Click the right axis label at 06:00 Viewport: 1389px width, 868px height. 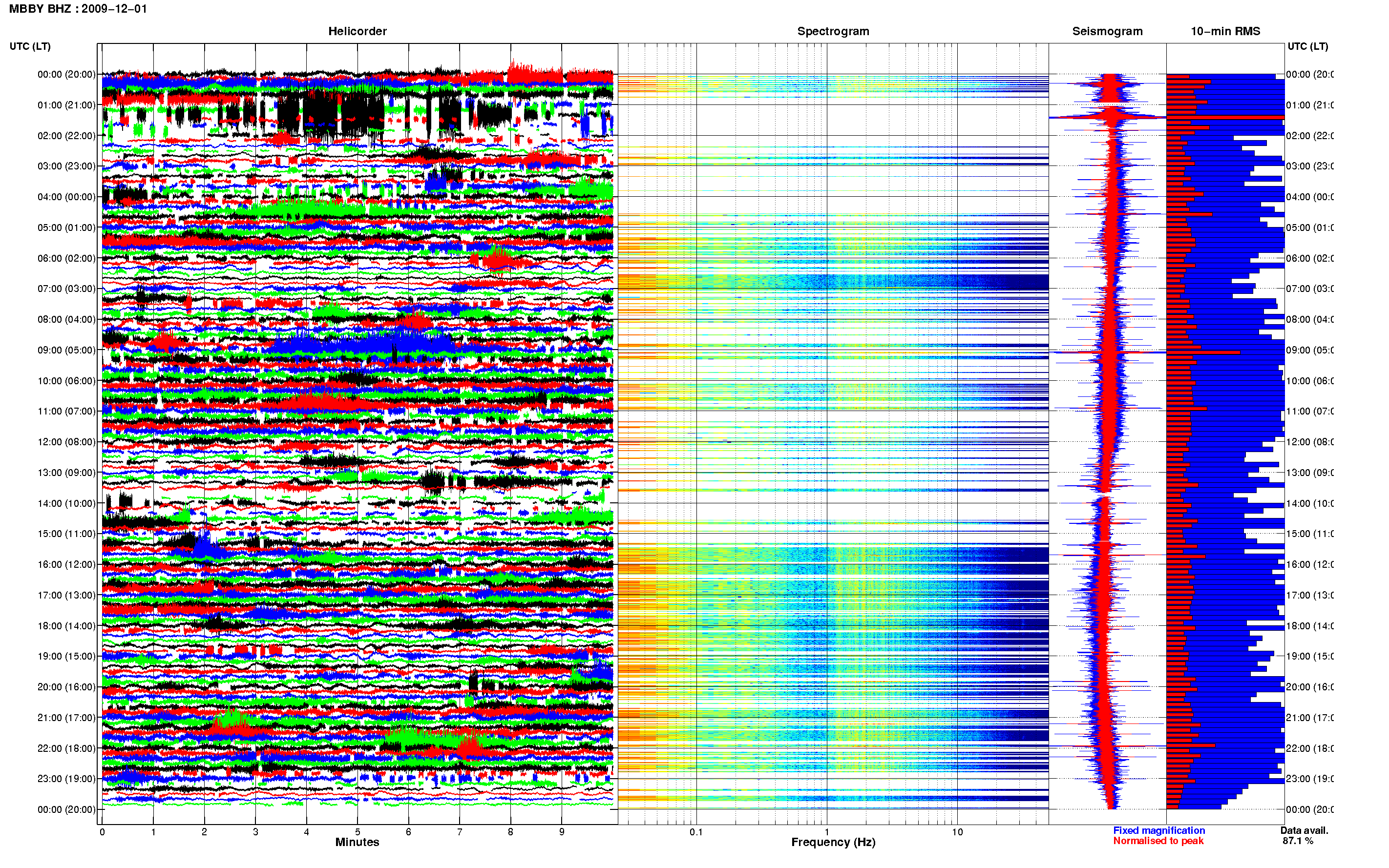click(x=1310, y=258)
